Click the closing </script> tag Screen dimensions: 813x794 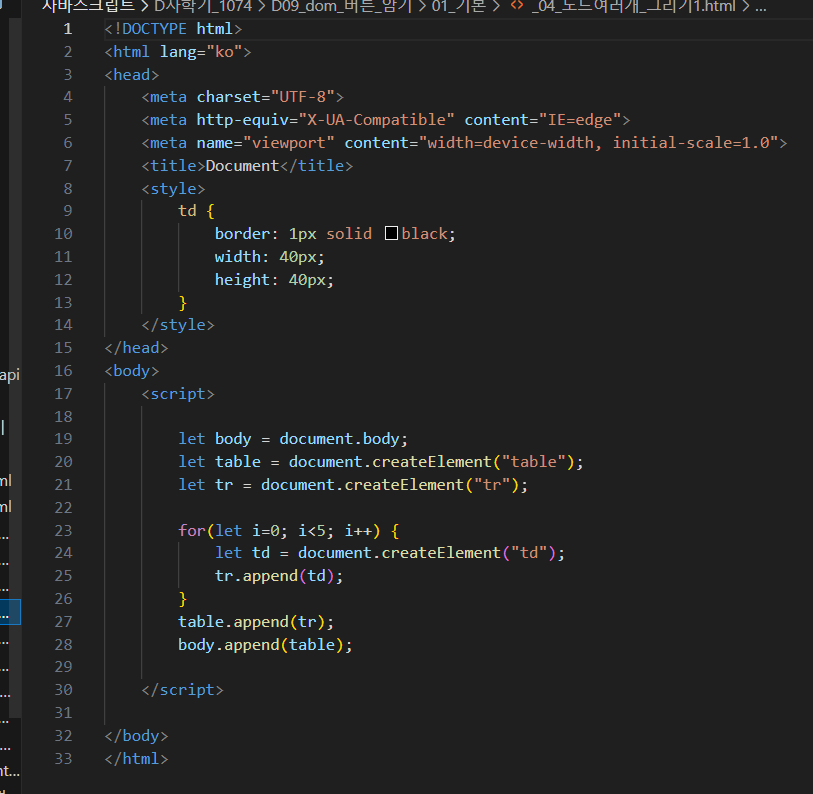click(x=183, y=690)
